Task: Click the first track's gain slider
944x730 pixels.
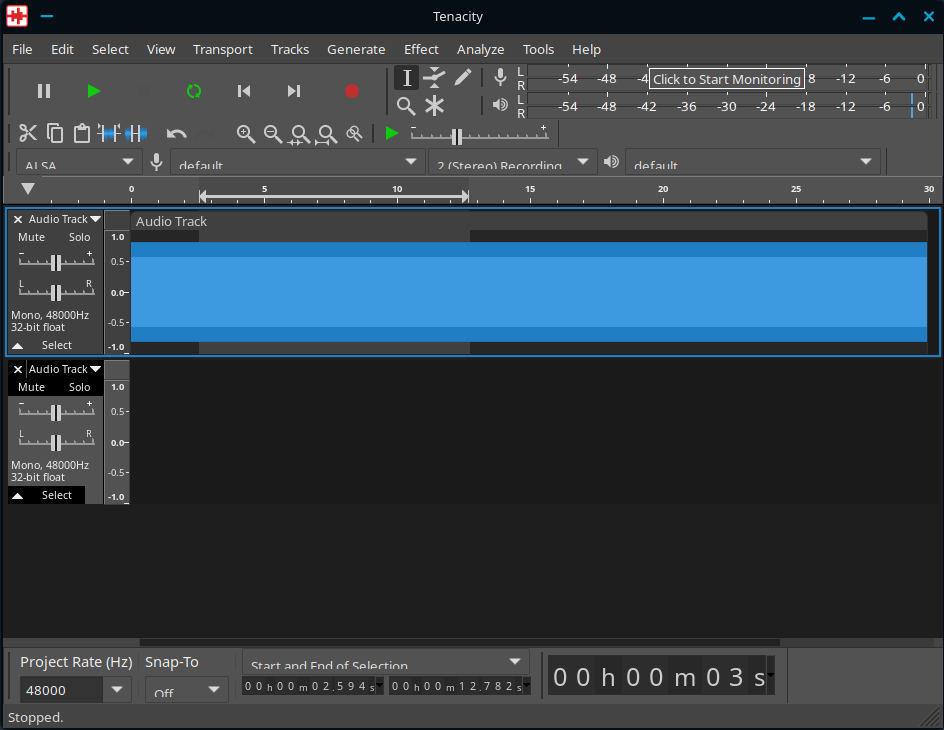Action: click(56, 262)
